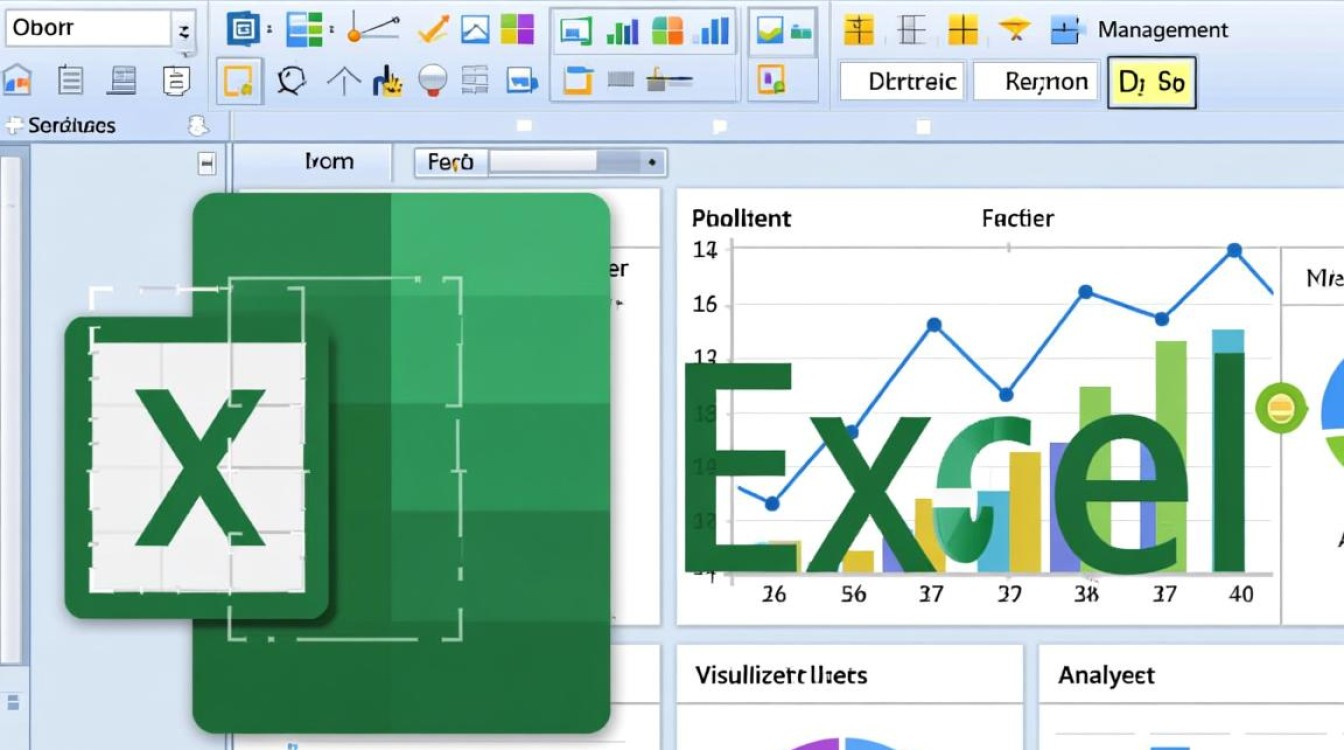Click the pointing hand icon
Screen dimensions: 1344x750
click(387, 81)
